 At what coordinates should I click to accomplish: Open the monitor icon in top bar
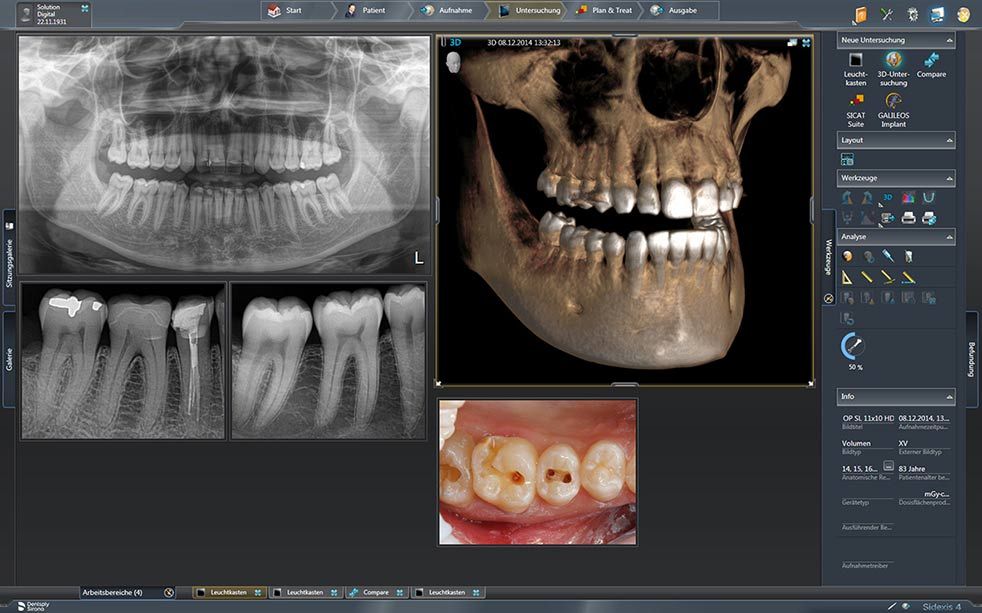pos(937,14)
